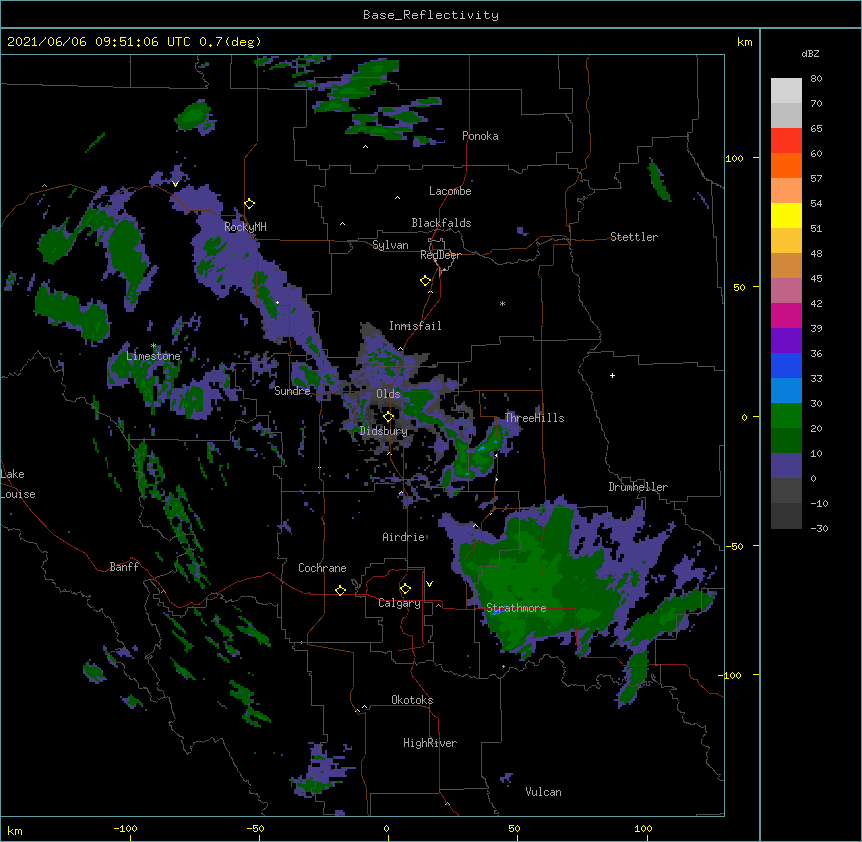Select the yellow diamond marker between Olds and Didsbury

click(x=388, y=417)
